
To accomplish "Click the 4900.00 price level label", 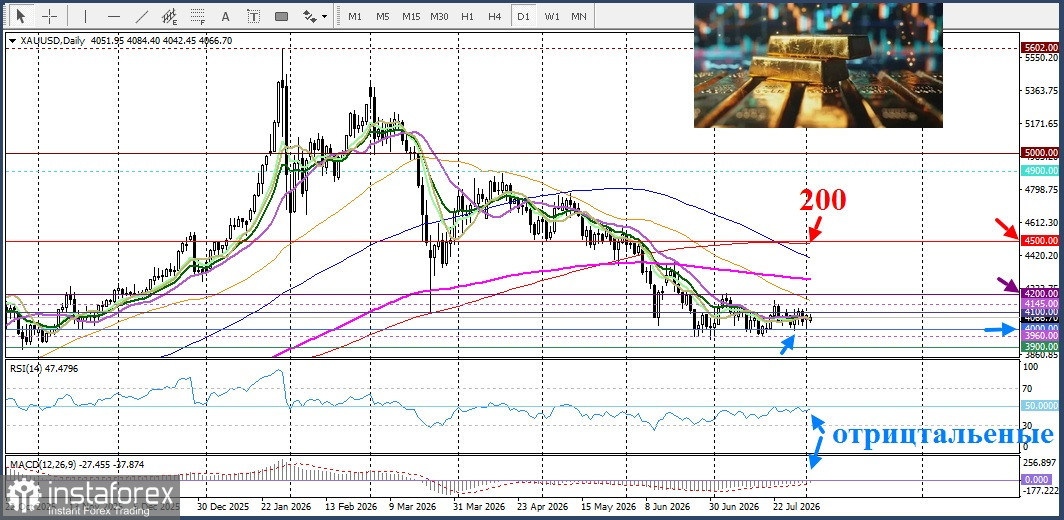I will tap(1040, 170).
